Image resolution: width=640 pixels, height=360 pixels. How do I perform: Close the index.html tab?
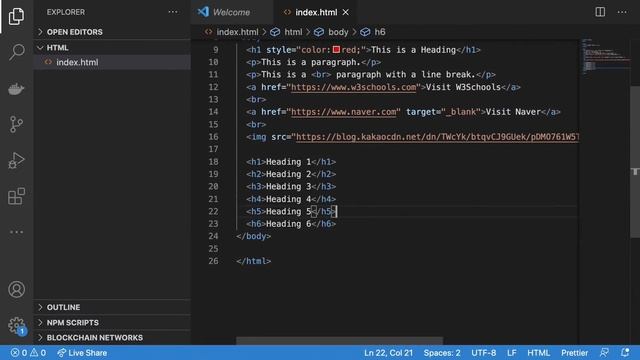click(346, 12)
